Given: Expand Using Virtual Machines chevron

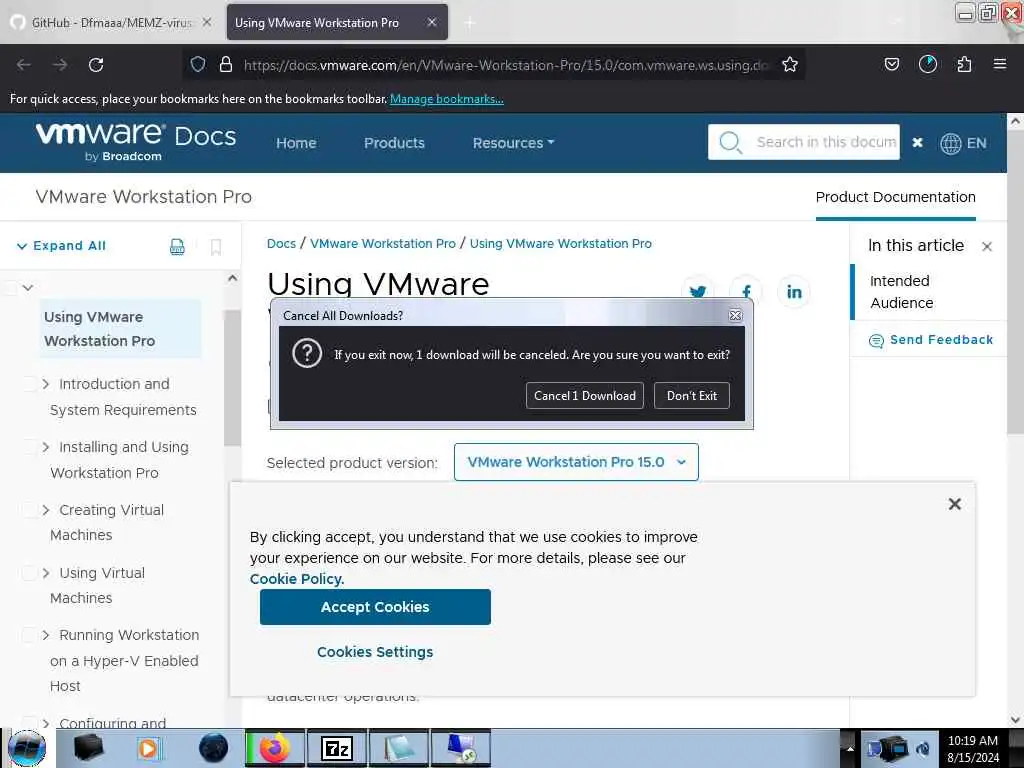Looking at the screenshot, I should point(46,573).
